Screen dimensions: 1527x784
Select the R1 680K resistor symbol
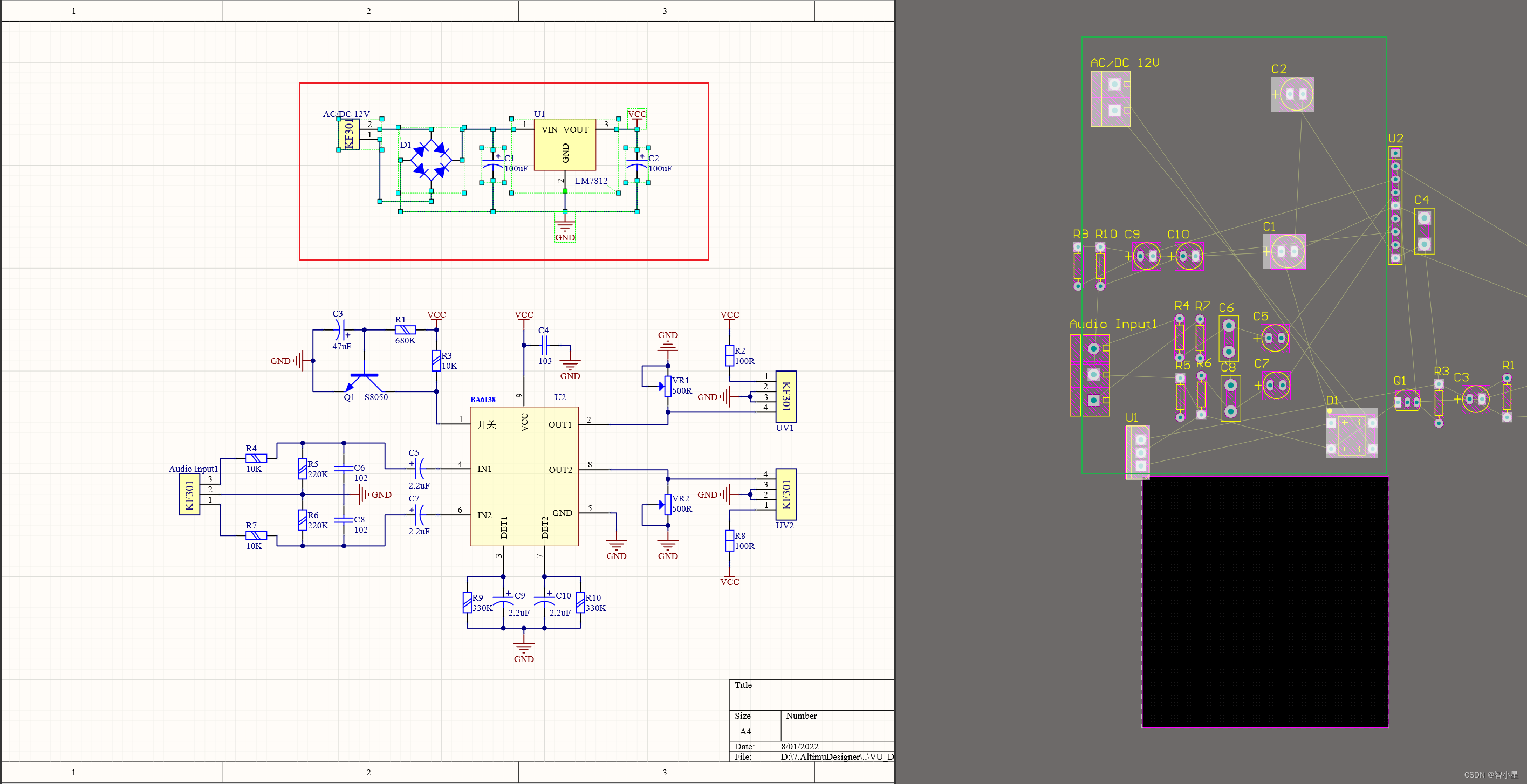pyautogui.click(x=406, y=329)
